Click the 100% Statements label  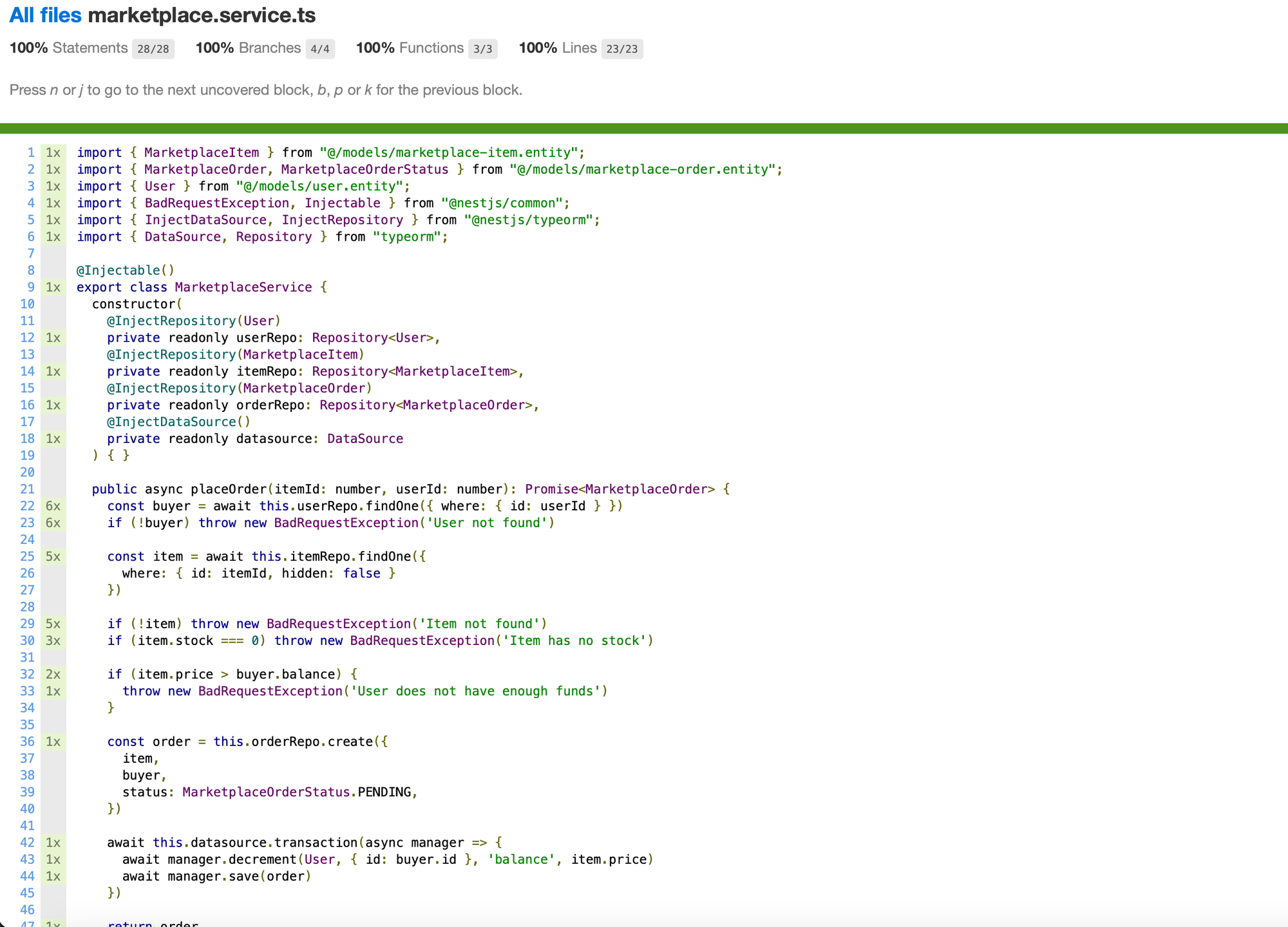tap(68, 48)
